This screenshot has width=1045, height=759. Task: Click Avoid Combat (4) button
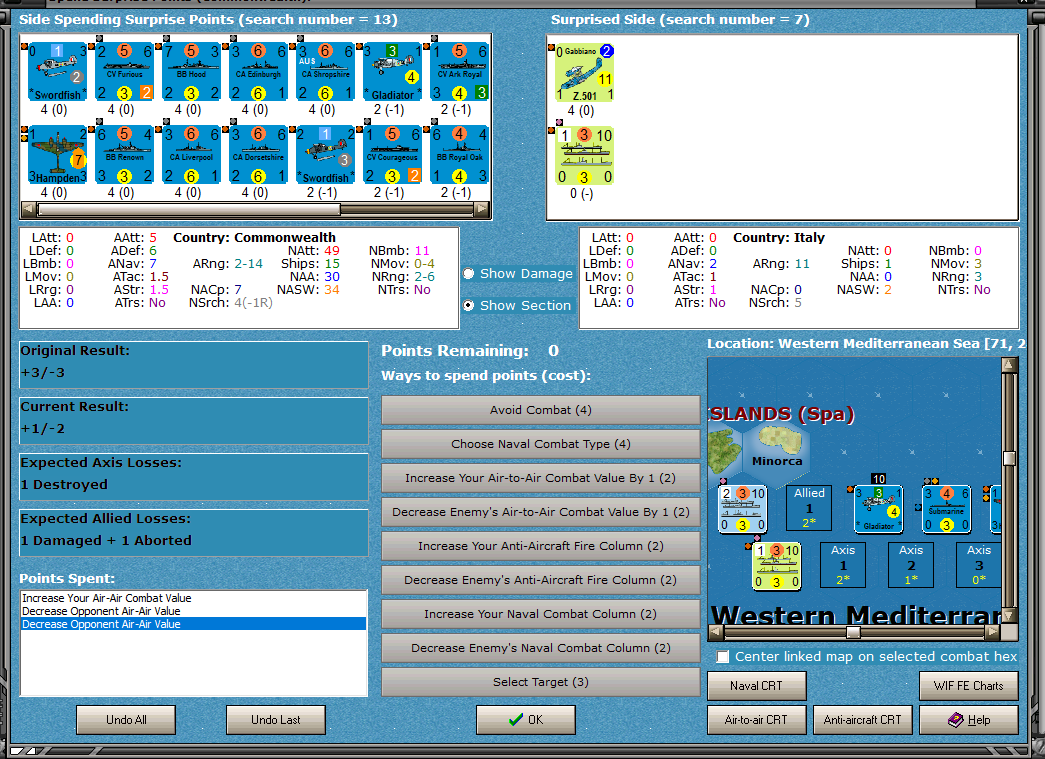pos(540,410)
